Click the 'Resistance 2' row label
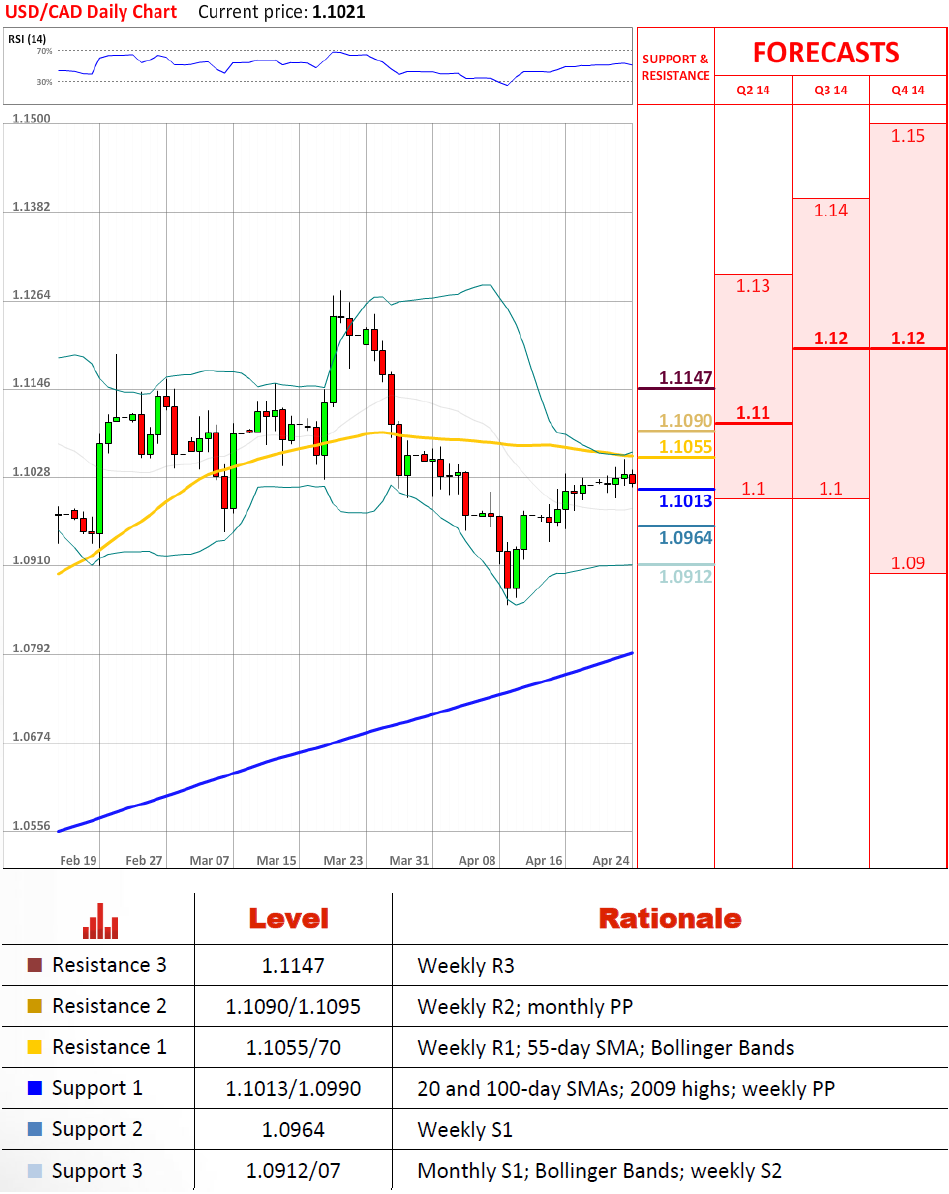The height and width of the screenshot is (1194, 949). (x=109, y=1006)
